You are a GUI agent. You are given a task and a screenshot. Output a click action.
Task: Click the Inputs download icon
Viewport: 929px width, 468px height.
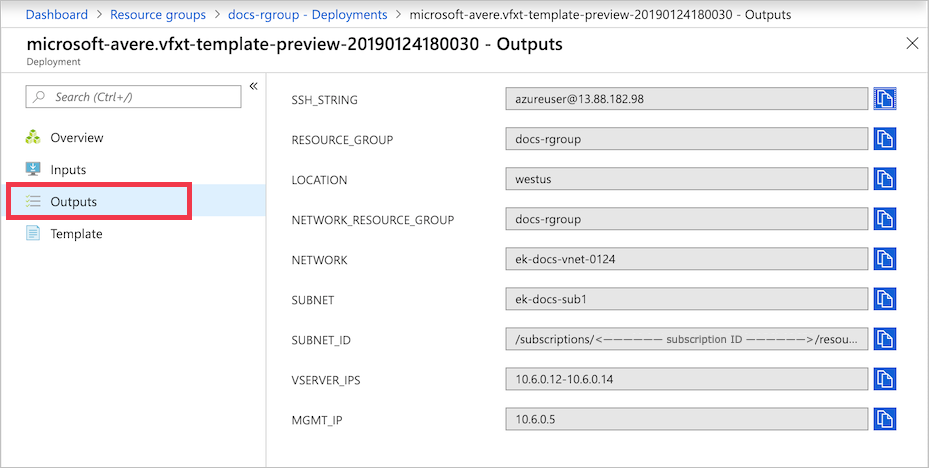pos(33,169)
